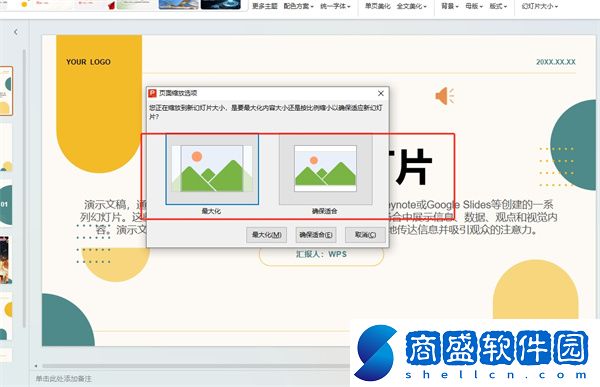The image size is (600, 387).
Task: Collapse the slide panel with the chevron arrow
Action: pos(16,32)
